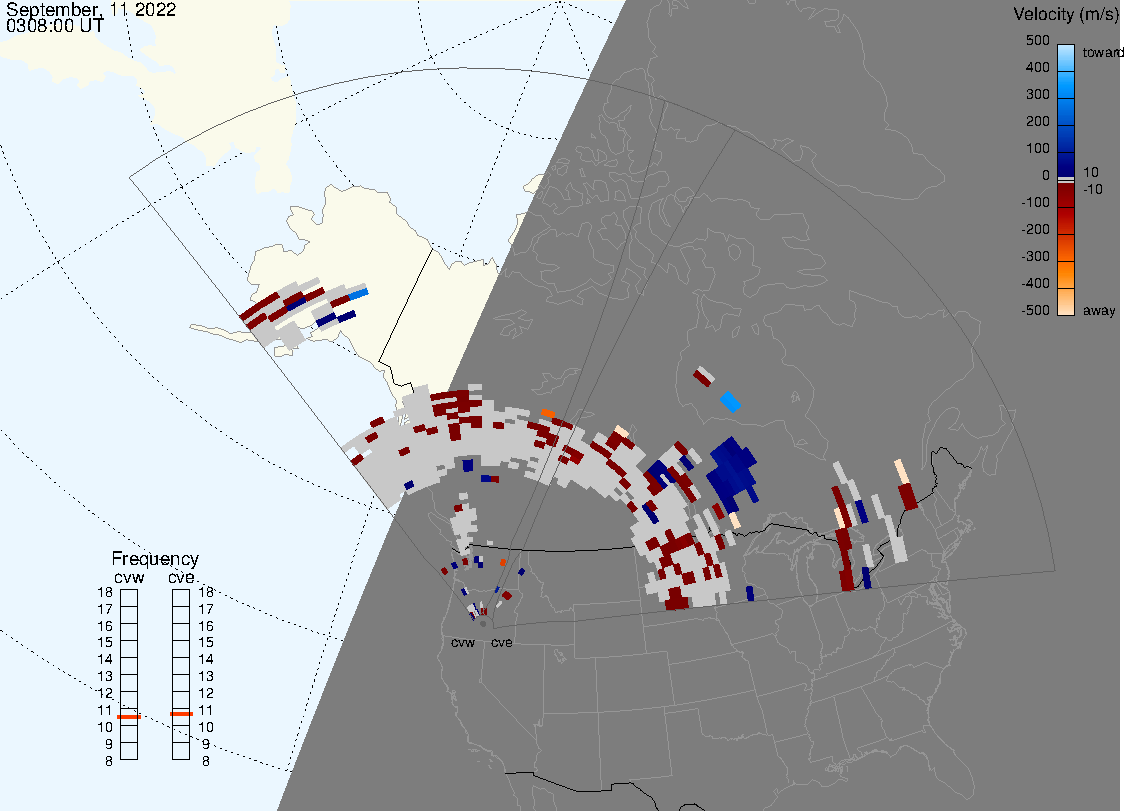
Task: Click the -500 value on velocity scale
Action: click(1035, 310)
